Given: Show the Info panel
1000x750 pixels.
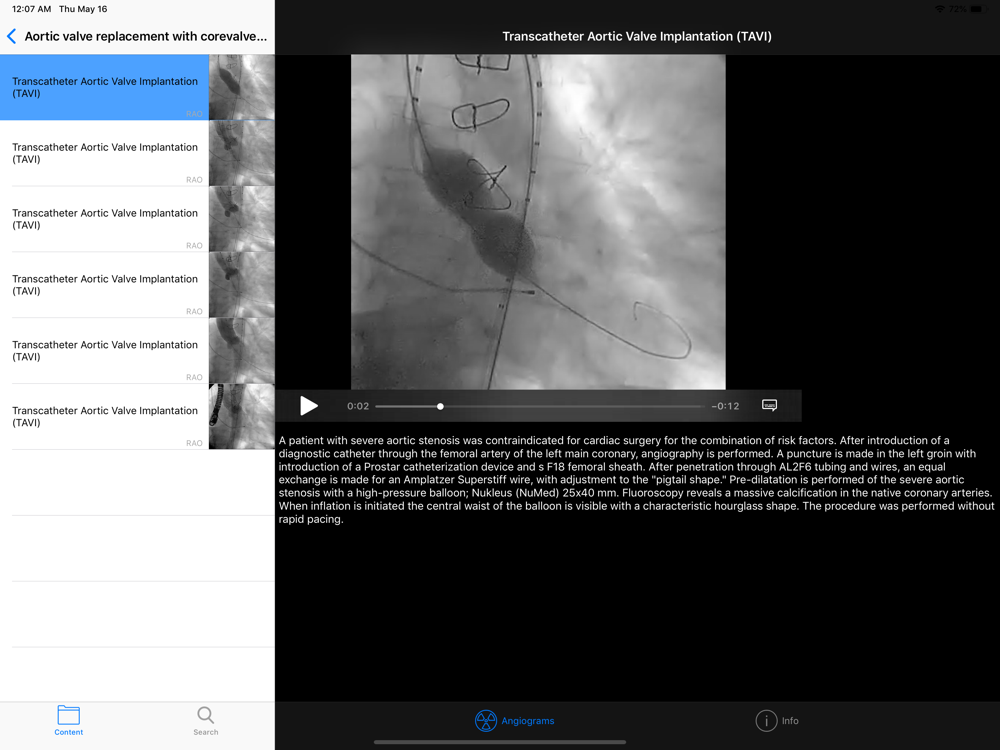Looking at the screenshot, I should click(x=777, y=720).
